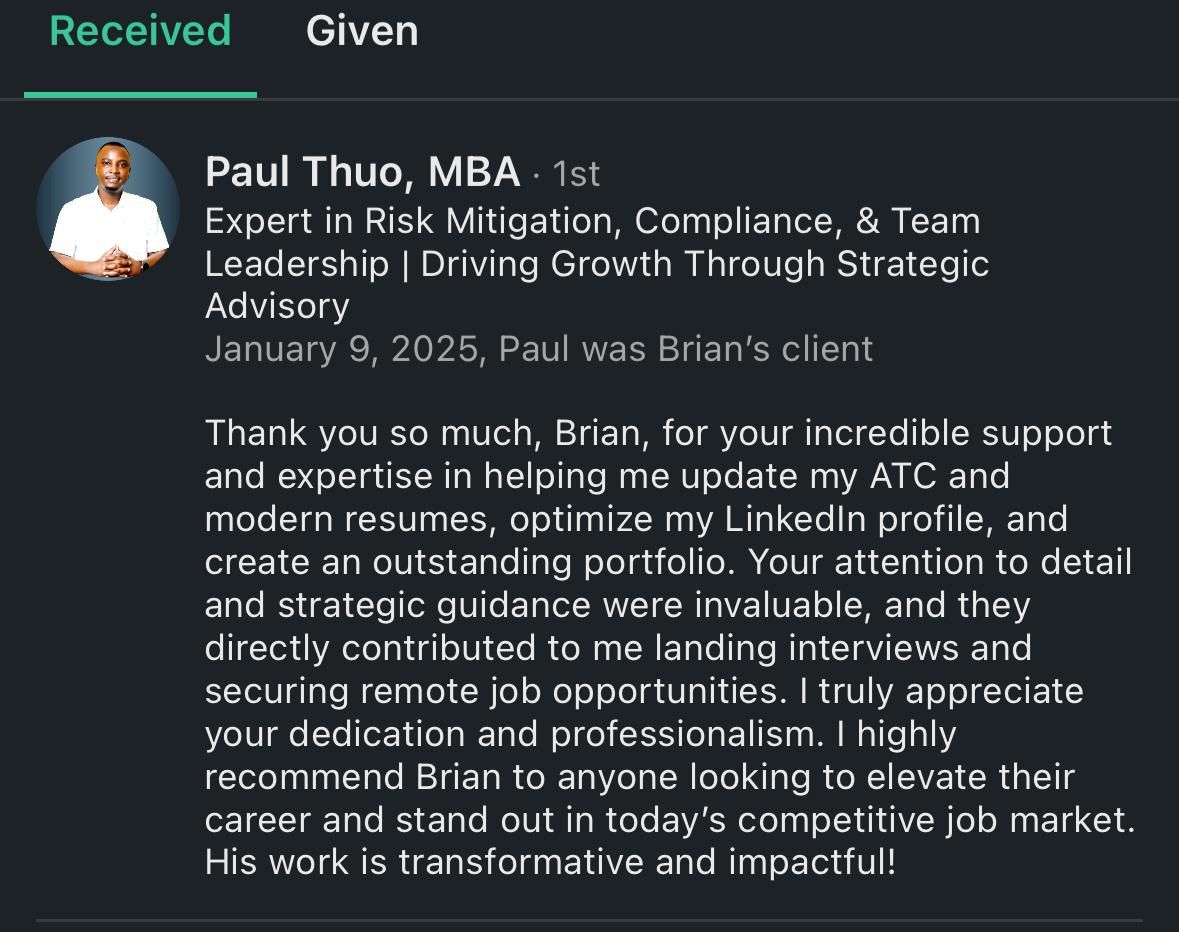Click the underline beneath the Received tab
This screenshot has width=1179, height=932.
140,96
